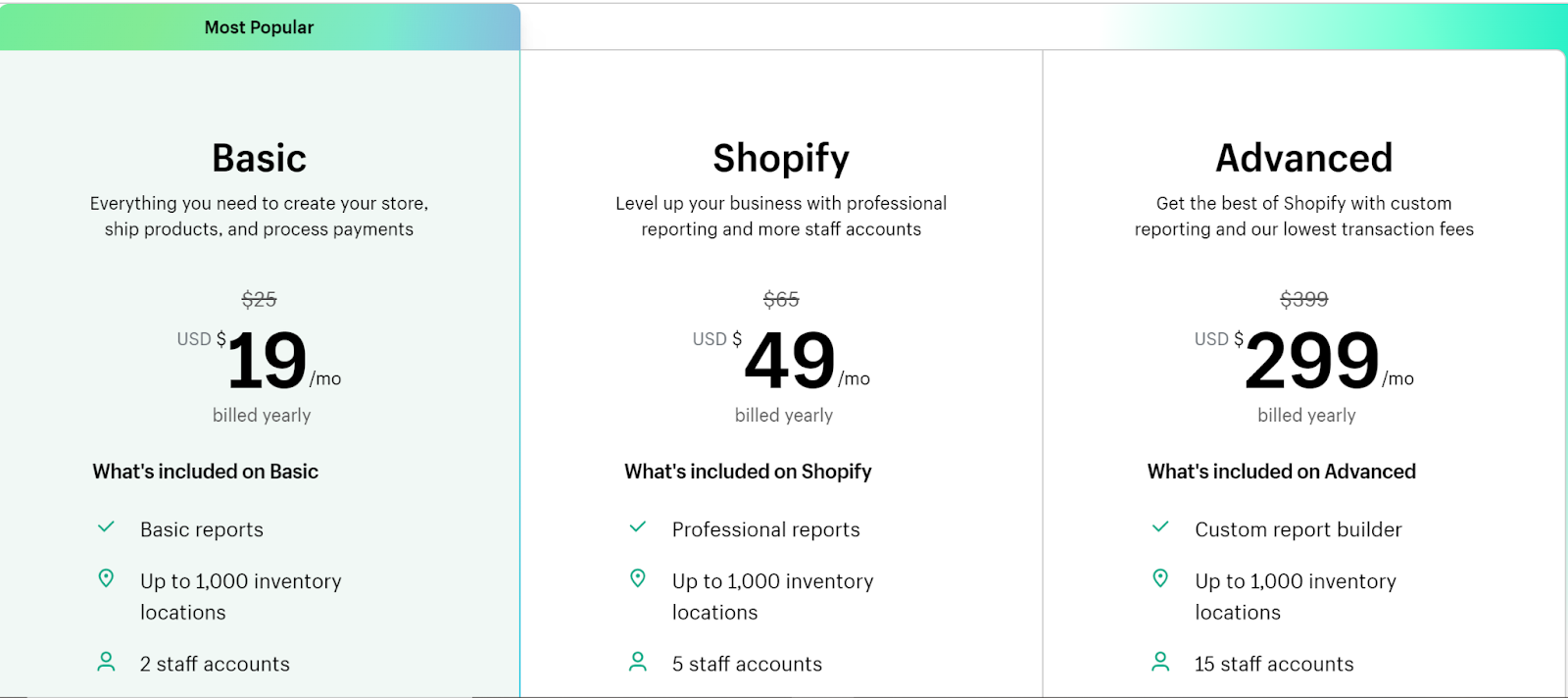
Task: Click the location pin icon in Advanced plan
Action: click(x=1160, y=578)
